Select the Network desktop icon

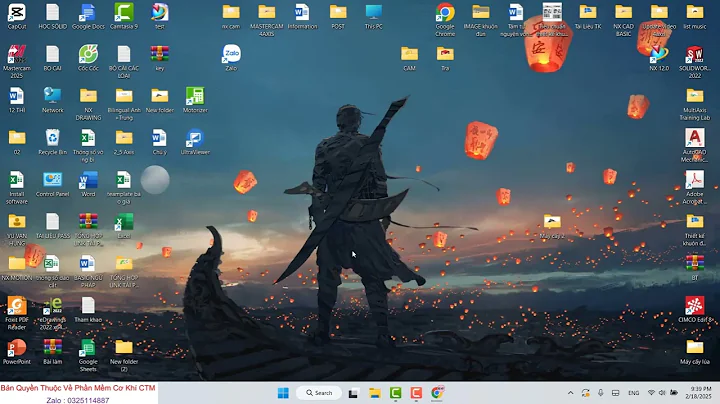click(52, 100)
